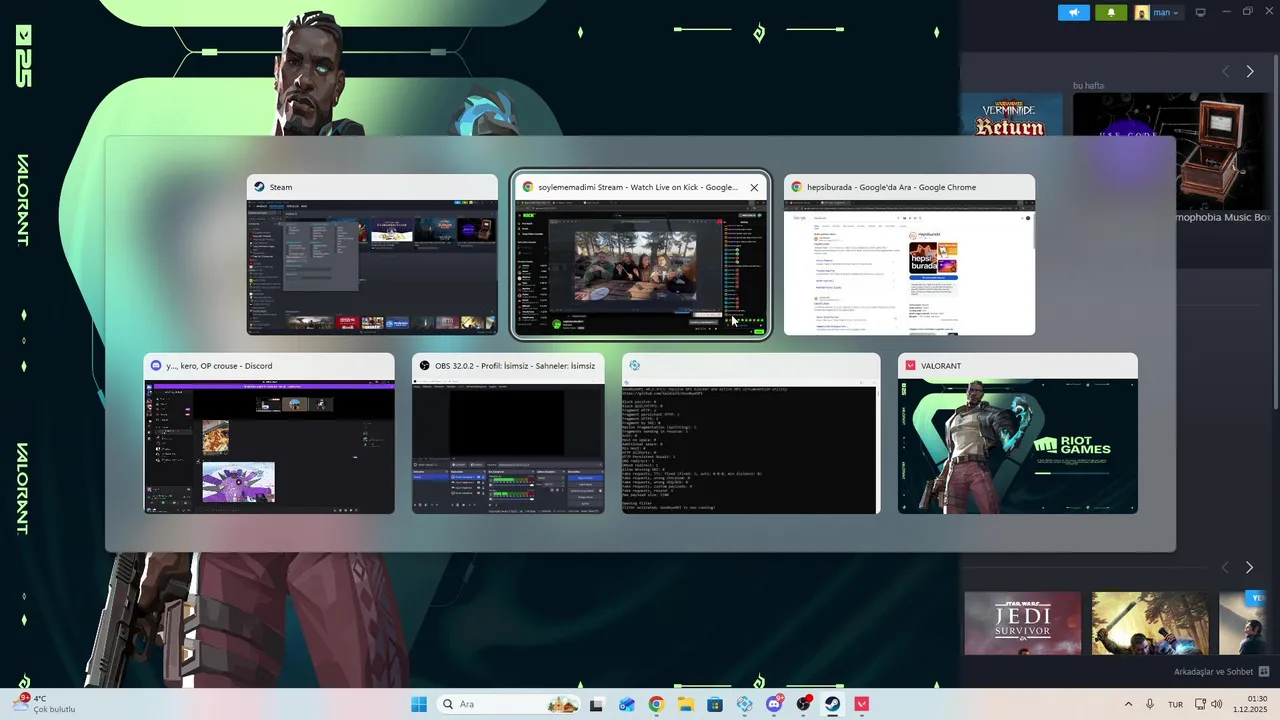Open File Explorer from the taskbar

[685, 704]
